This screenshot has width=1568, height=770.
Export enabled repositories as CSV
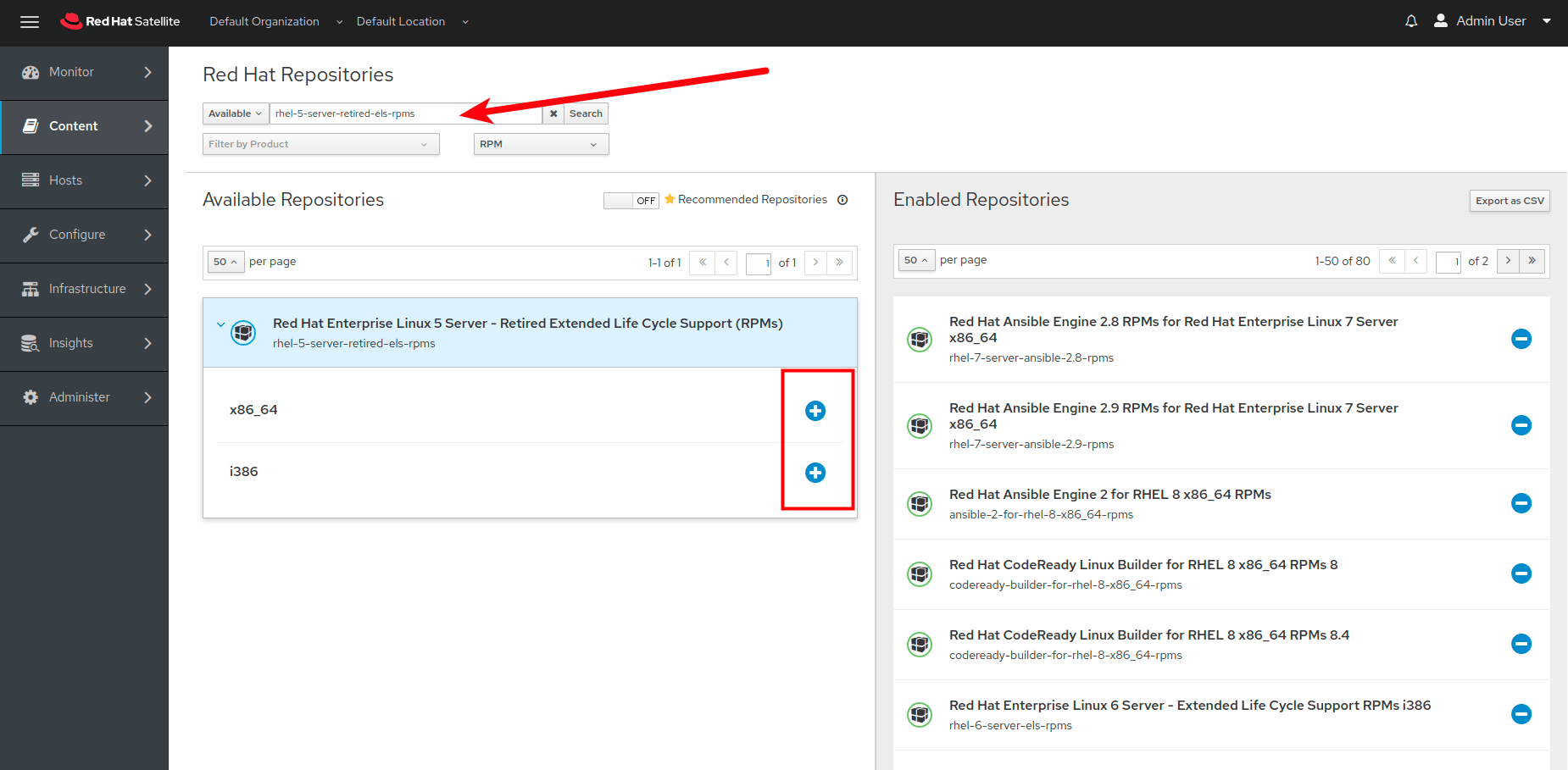click(1509, 201)
